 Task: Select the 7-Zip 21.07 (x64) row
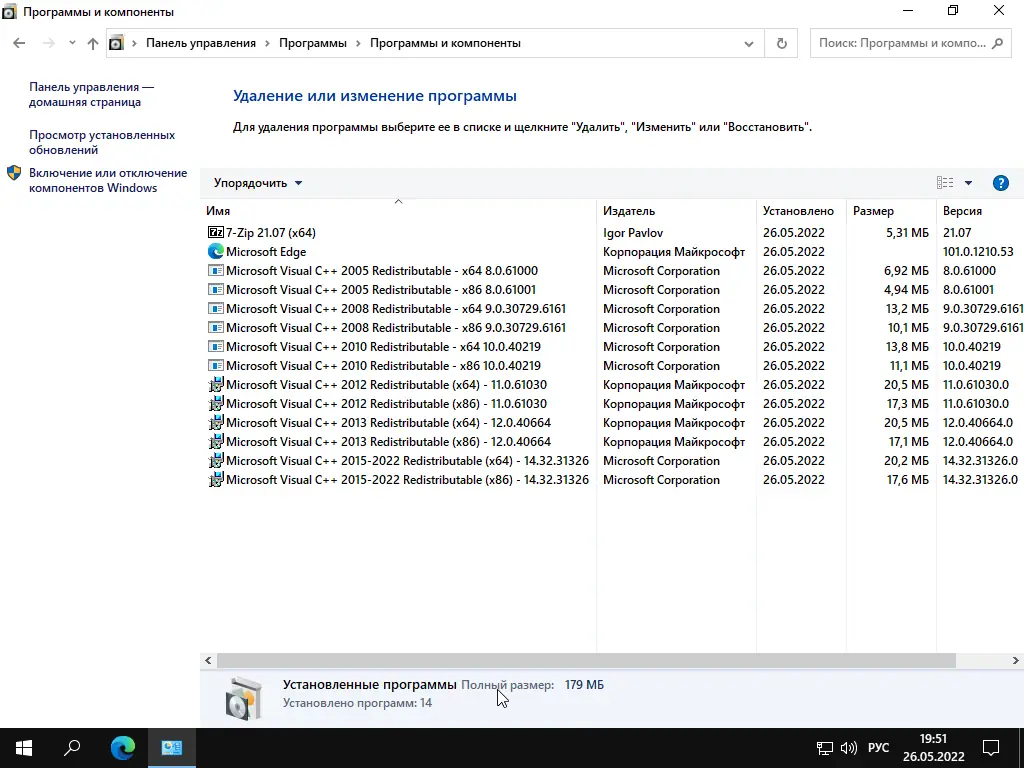click(612, 232)
